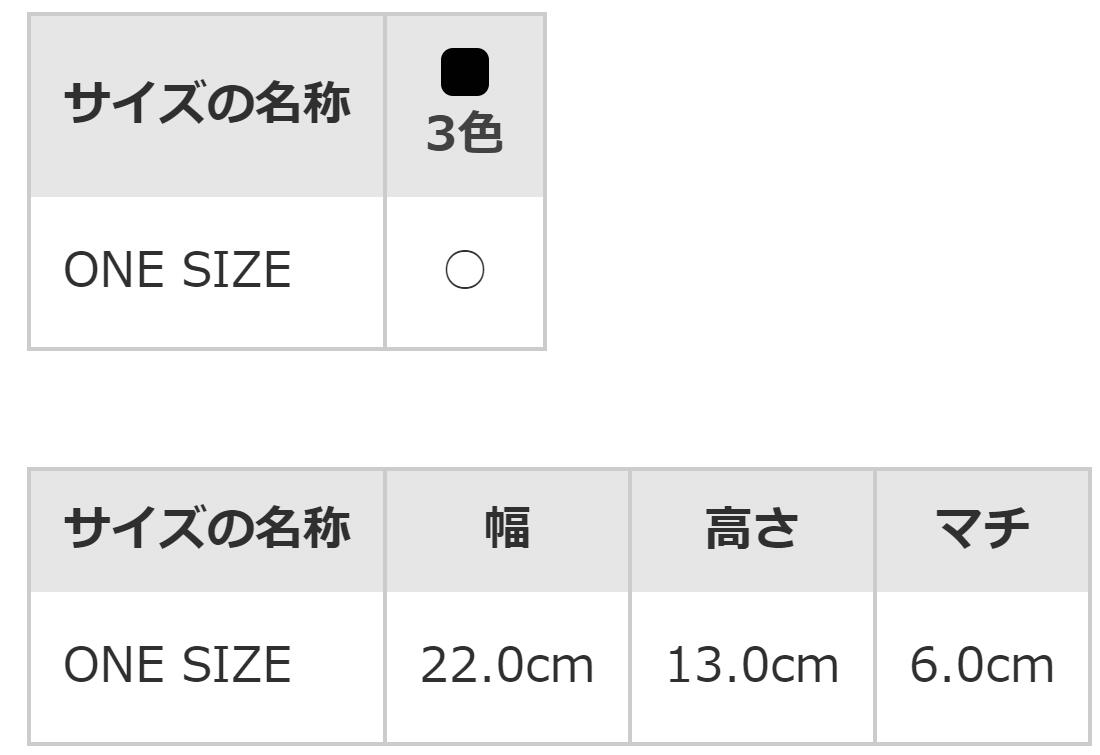Screen dimensions: 1100x755
Task: Click the マチ column header
Action: click(982, 528)
